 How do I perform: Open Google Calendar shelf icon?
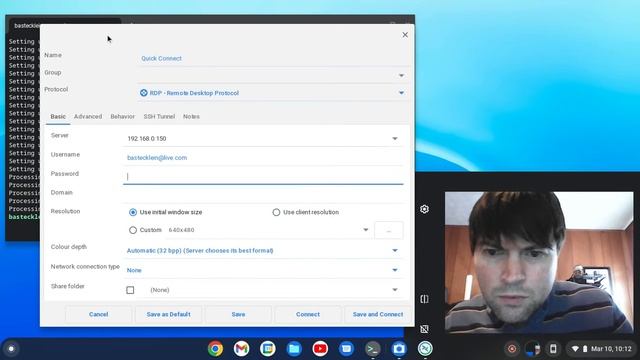(x=268, y=349)
